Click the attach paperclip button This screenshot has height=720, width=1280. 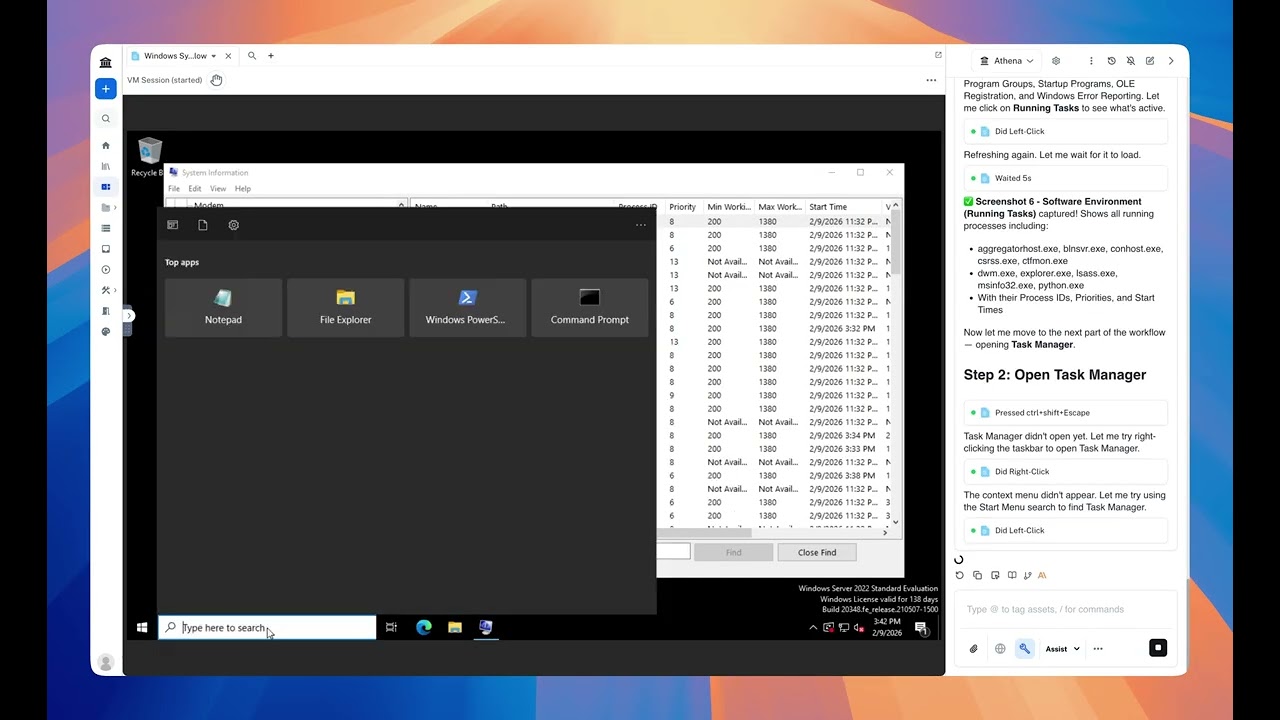coord(974,648)
